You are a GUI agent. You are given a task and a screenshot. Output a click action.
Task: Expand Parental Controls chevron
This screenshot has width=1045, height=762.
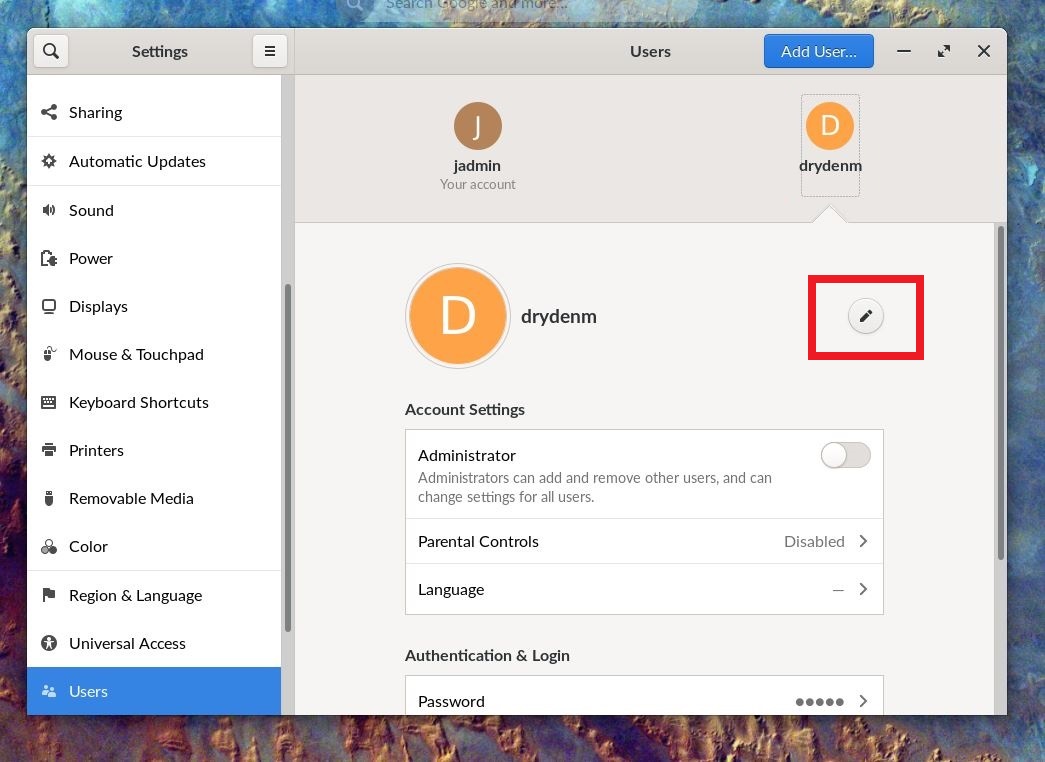[x=863, y=541]
